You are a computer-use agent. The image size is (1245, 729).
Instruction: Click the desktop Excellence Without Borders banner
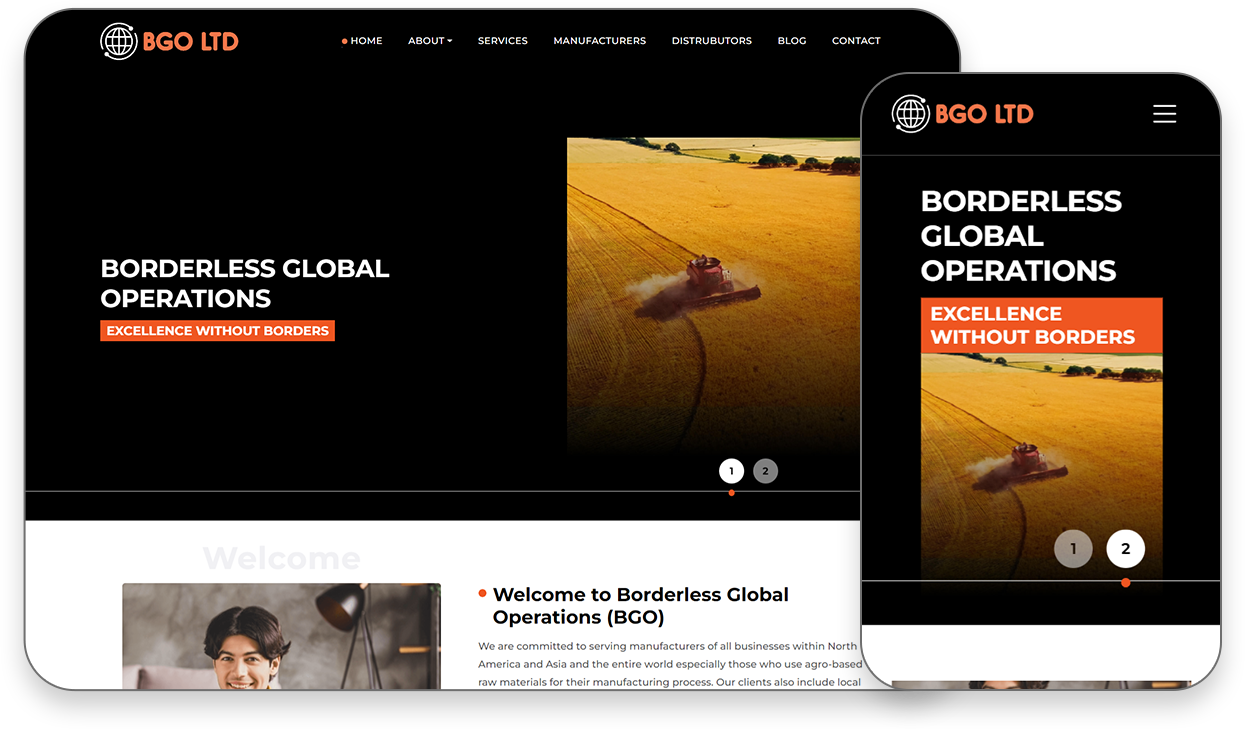pos(217,331)
